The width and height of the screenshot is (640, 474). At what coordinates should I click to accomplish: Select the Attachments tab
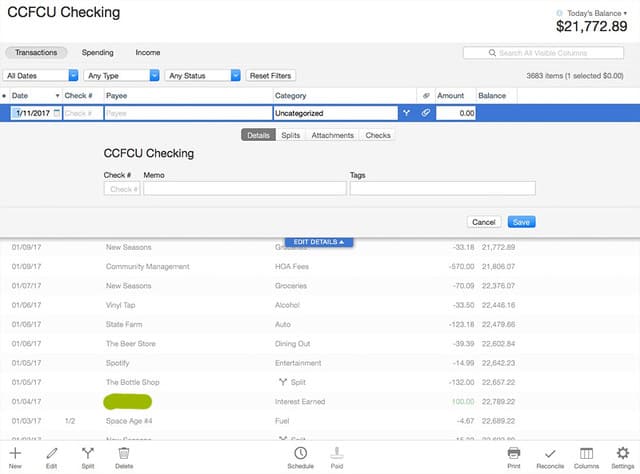[x=332, y=135]
